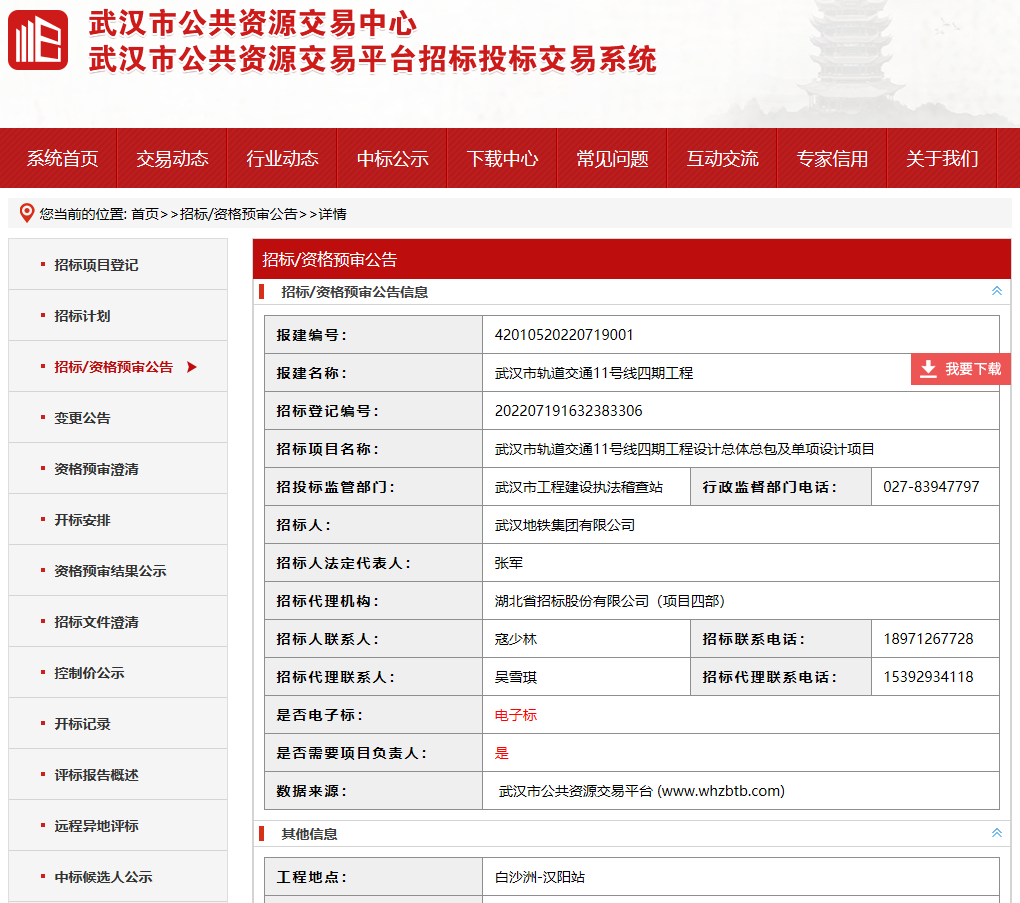Click the download icon on 我要下载
This screenshot has width=1020, height=903.
tap(928, 369)
